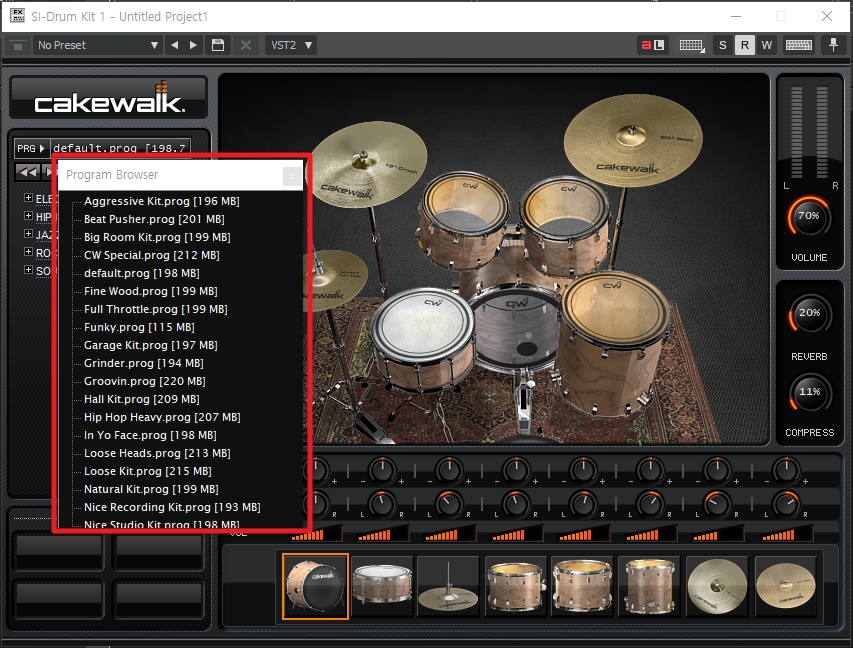Select Hall Kit.prog [209 MB]

[141, 399]
